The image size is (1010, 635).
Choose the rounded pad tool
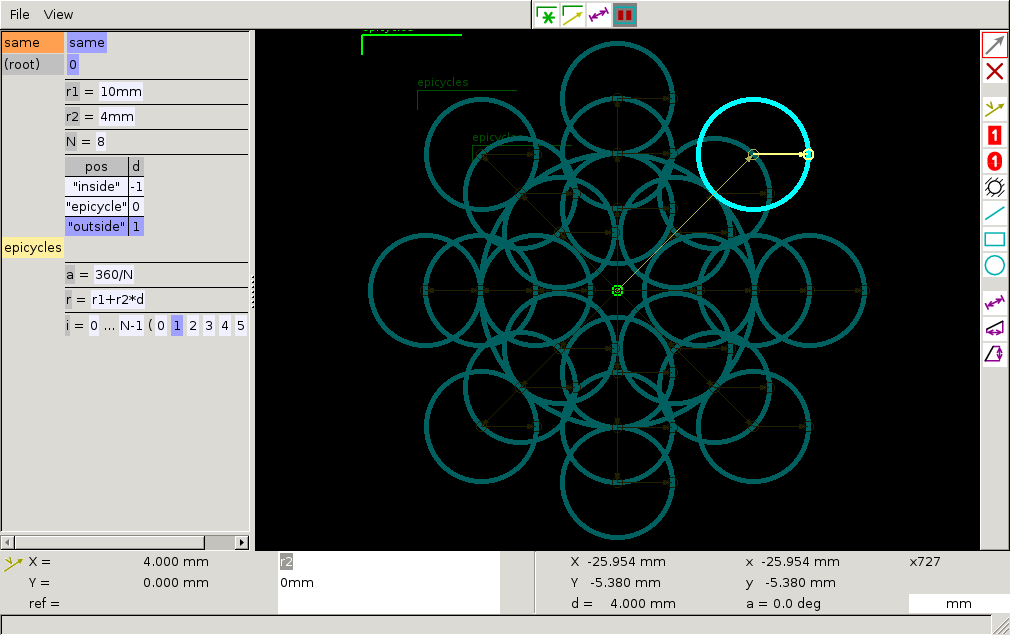pos(995,161)
